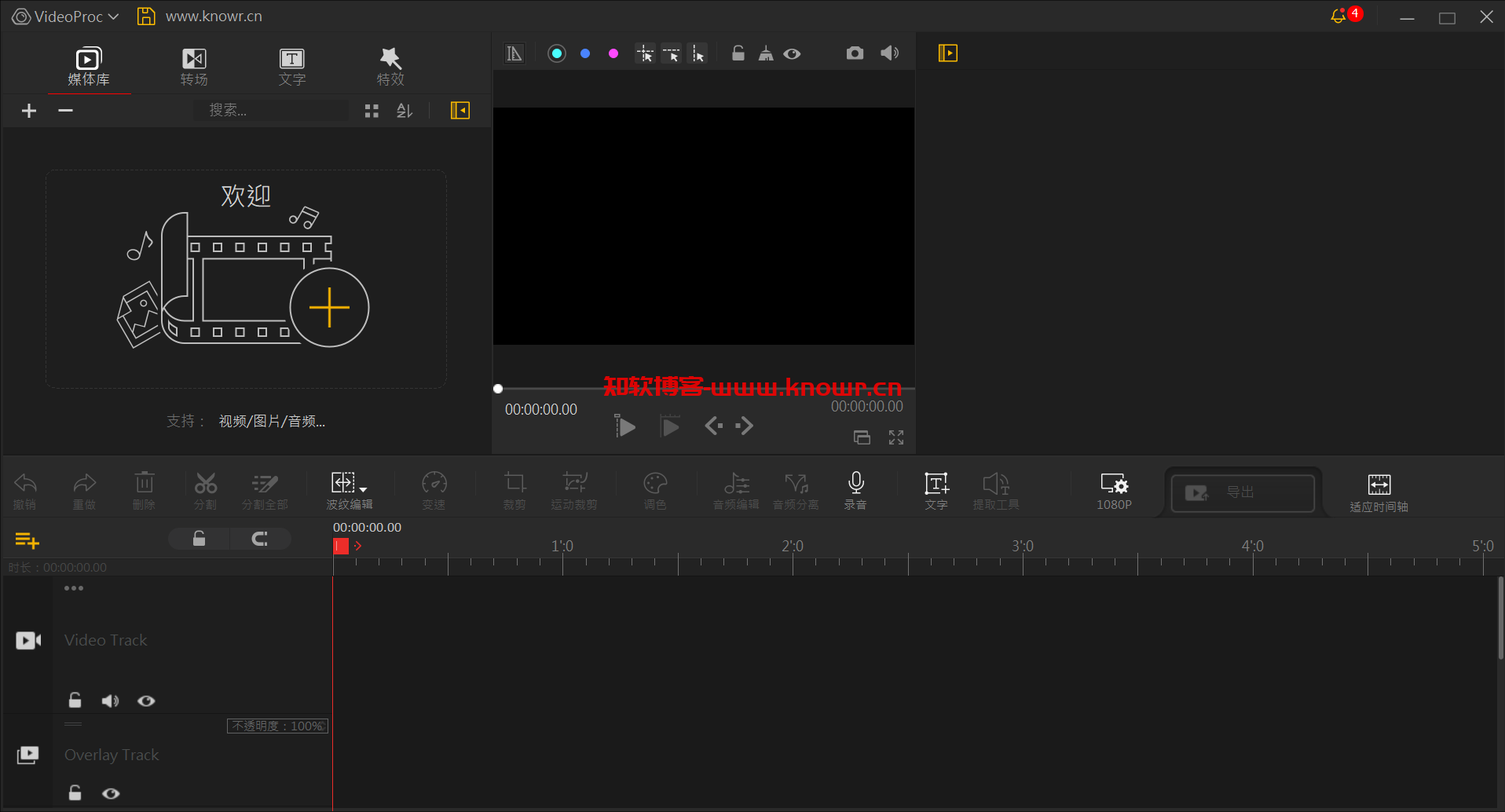The image size is (1505, 812).
Task: Mute the preview volume
Action: pos(890,53)
